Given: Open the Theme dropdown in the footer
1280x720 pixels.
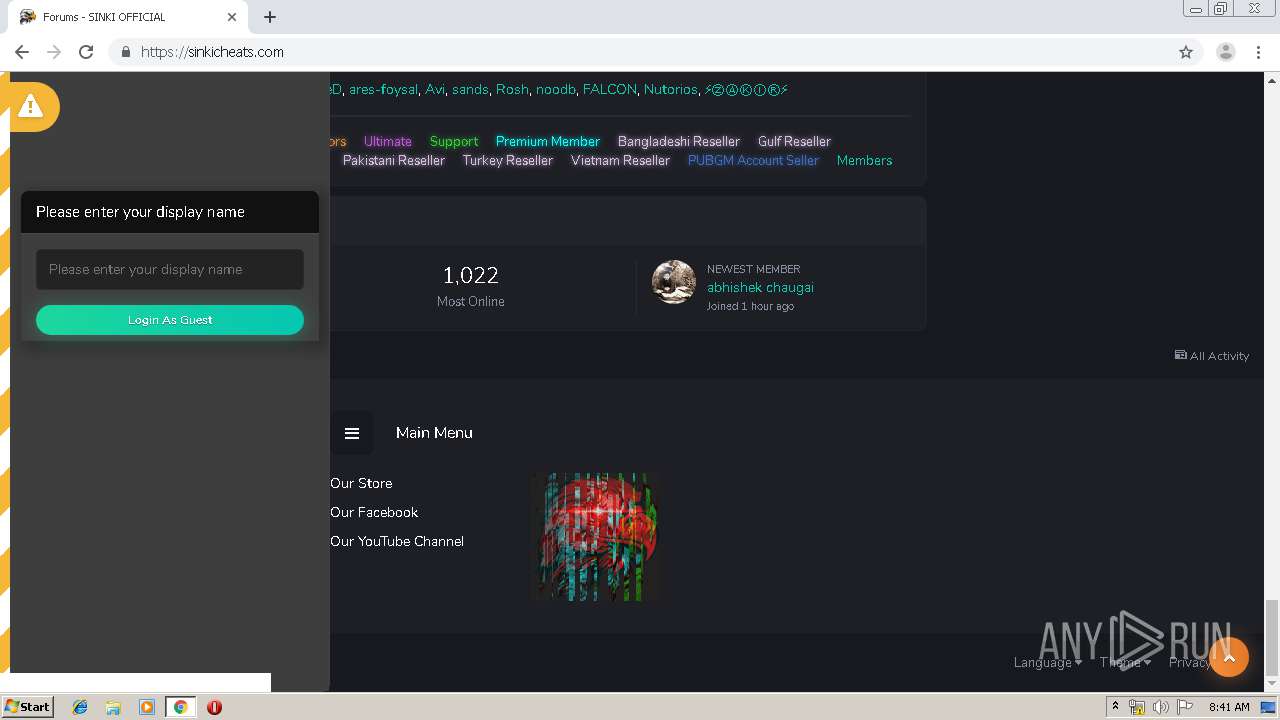Looking at the screenshot, I should 1125,662.
